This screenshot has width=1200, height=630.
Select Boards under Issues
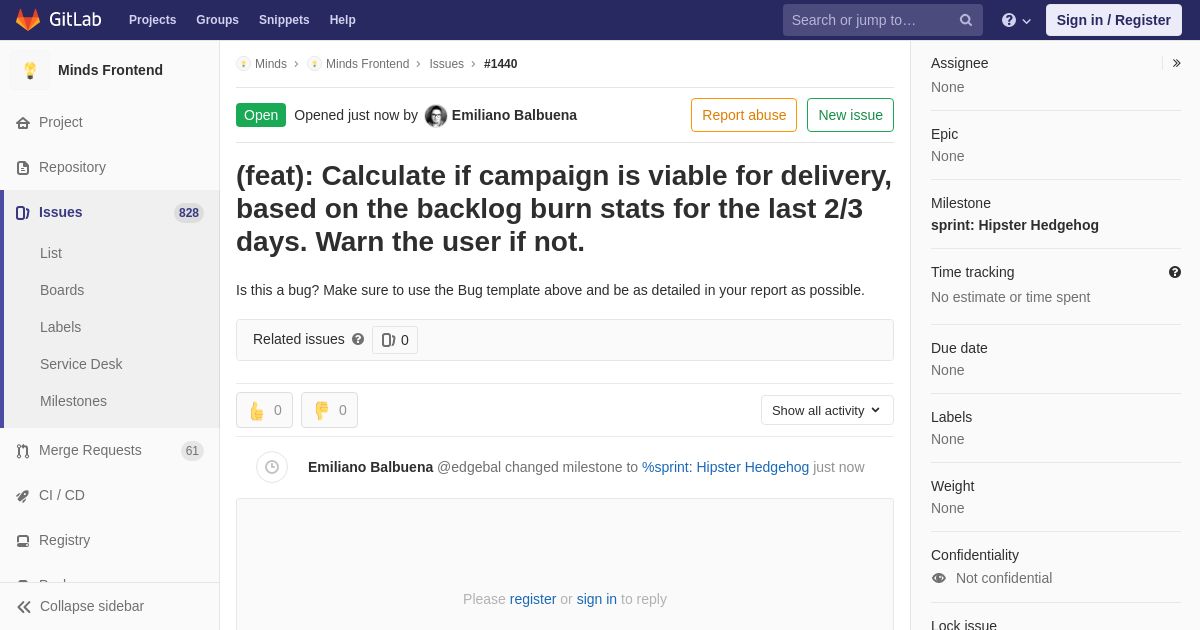click(x=62, y=290)
